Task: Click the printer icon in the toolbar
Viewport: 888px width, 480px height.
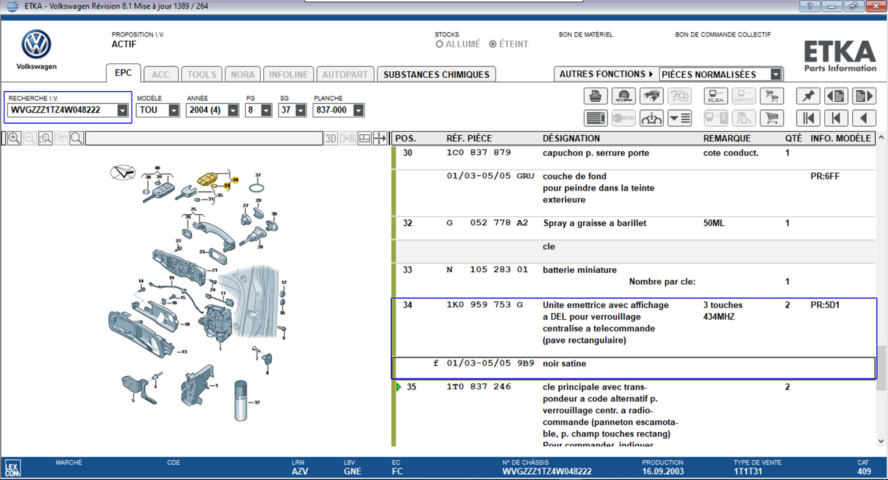Action: [595, 96]
